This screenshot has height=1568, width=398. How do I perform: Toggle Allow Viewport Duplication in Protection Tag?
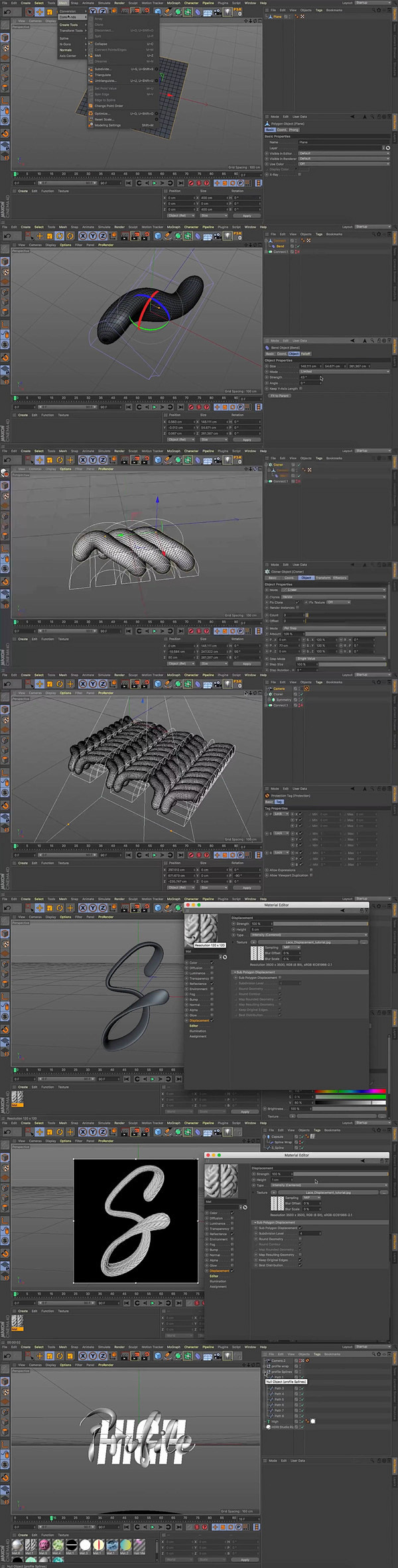(310, 875)
